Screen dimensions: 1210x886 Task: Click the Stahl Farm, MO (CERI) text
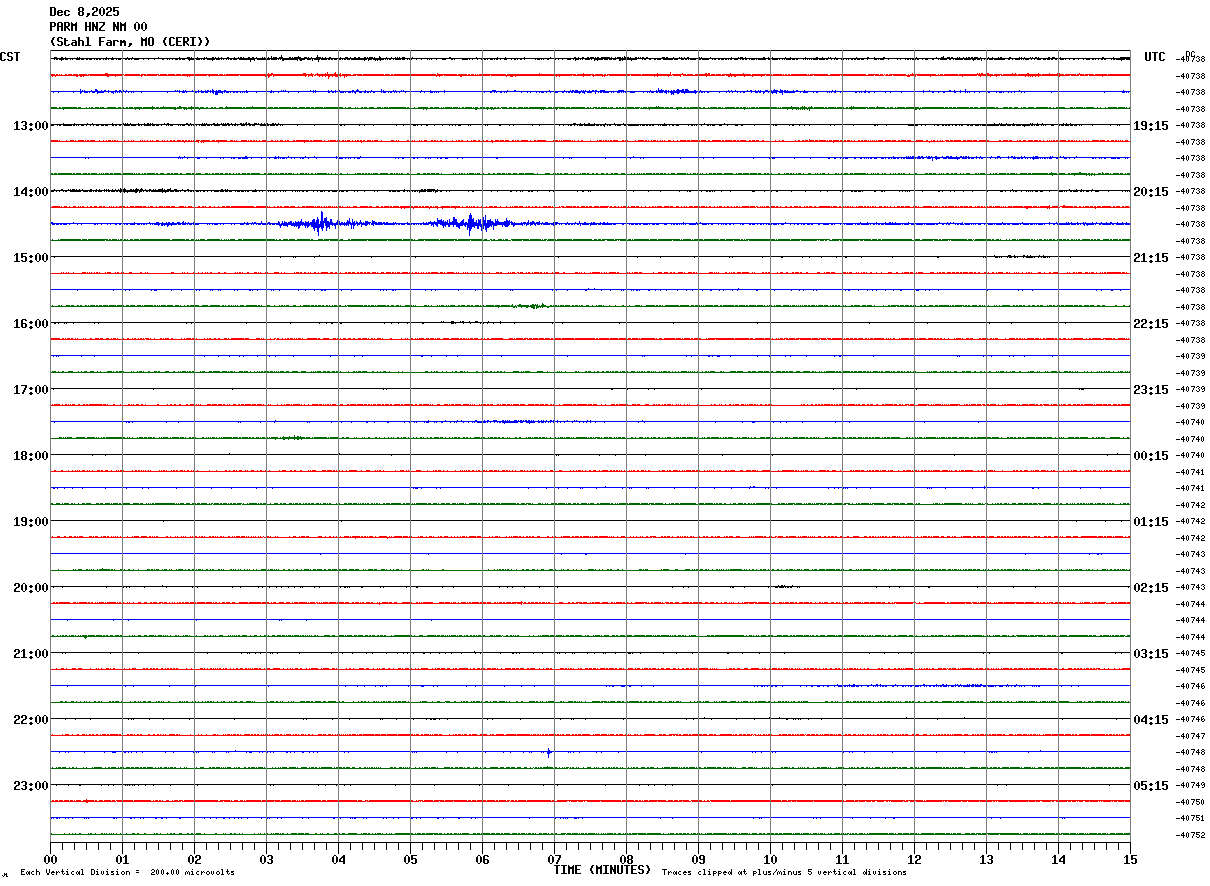pyautogui.click(x=130, y=42)
